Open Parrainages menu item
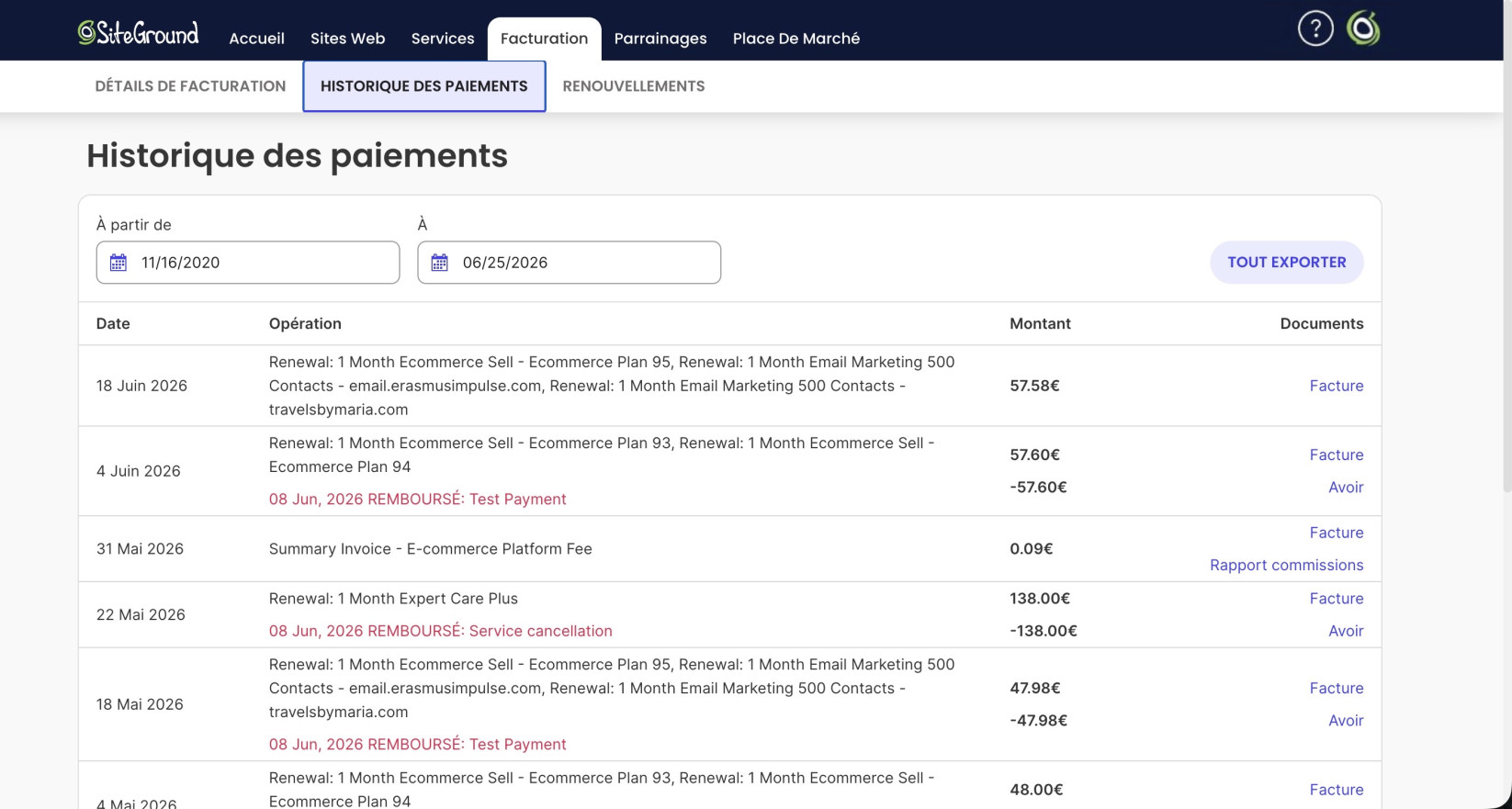Viewport: 1512px width, 809px height. pos(660,39)
